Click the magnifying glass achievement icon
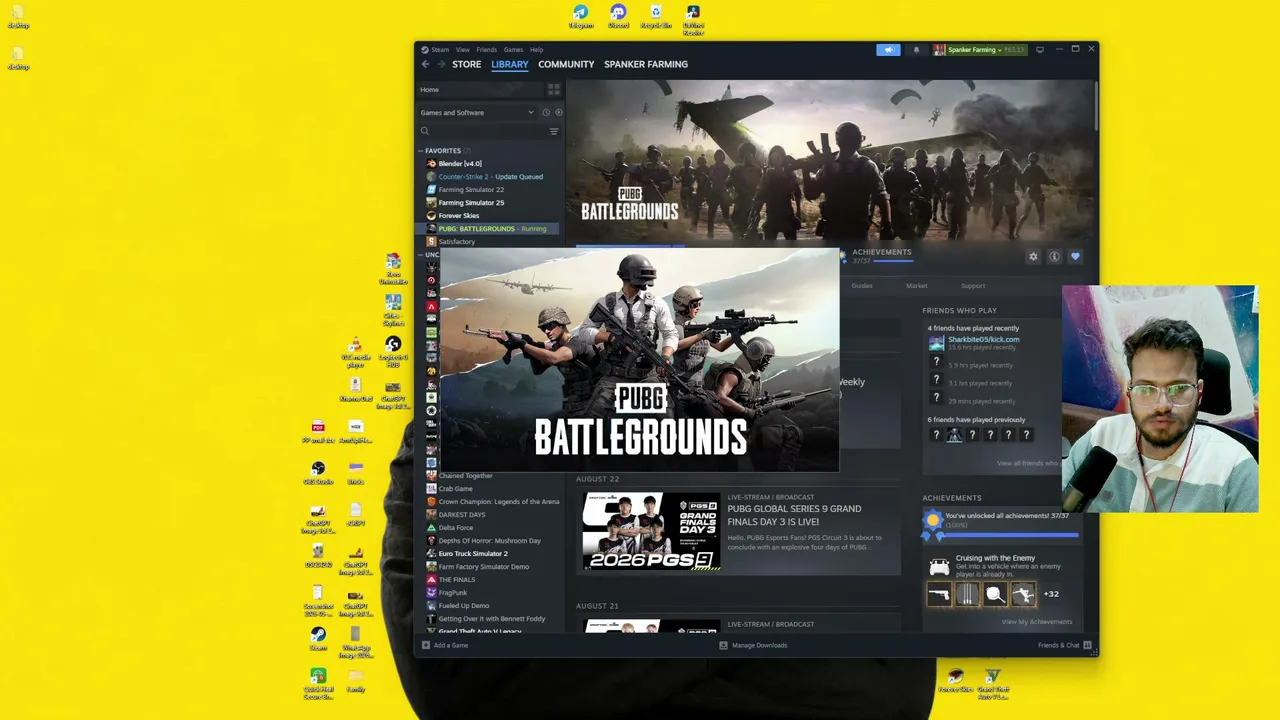This screenshot has height=720, width=1280. tap(995, 595)
